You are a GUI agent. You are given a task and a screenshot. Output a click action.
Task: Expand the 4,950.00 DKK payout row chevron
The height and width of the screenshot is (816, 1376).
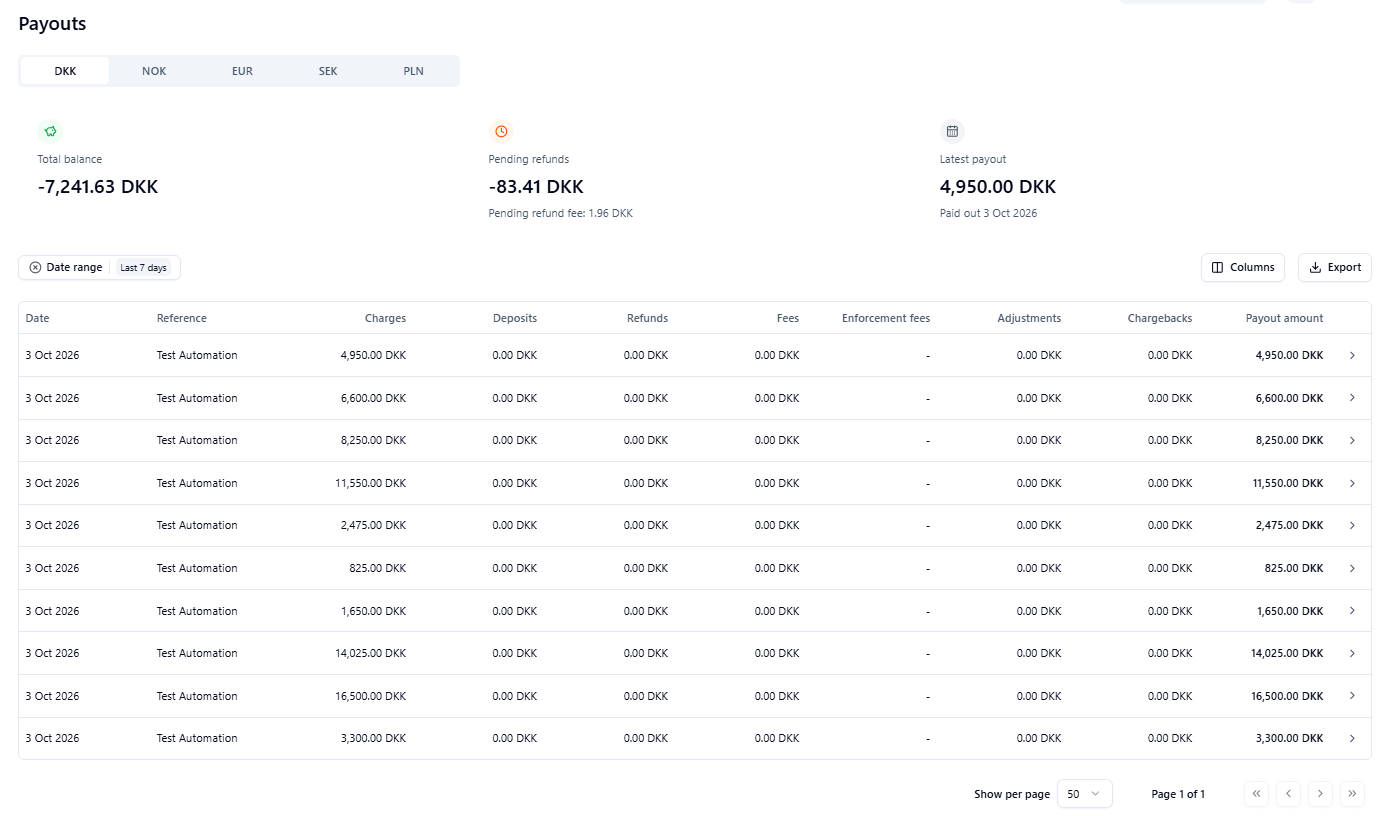tap(1352, 355)
